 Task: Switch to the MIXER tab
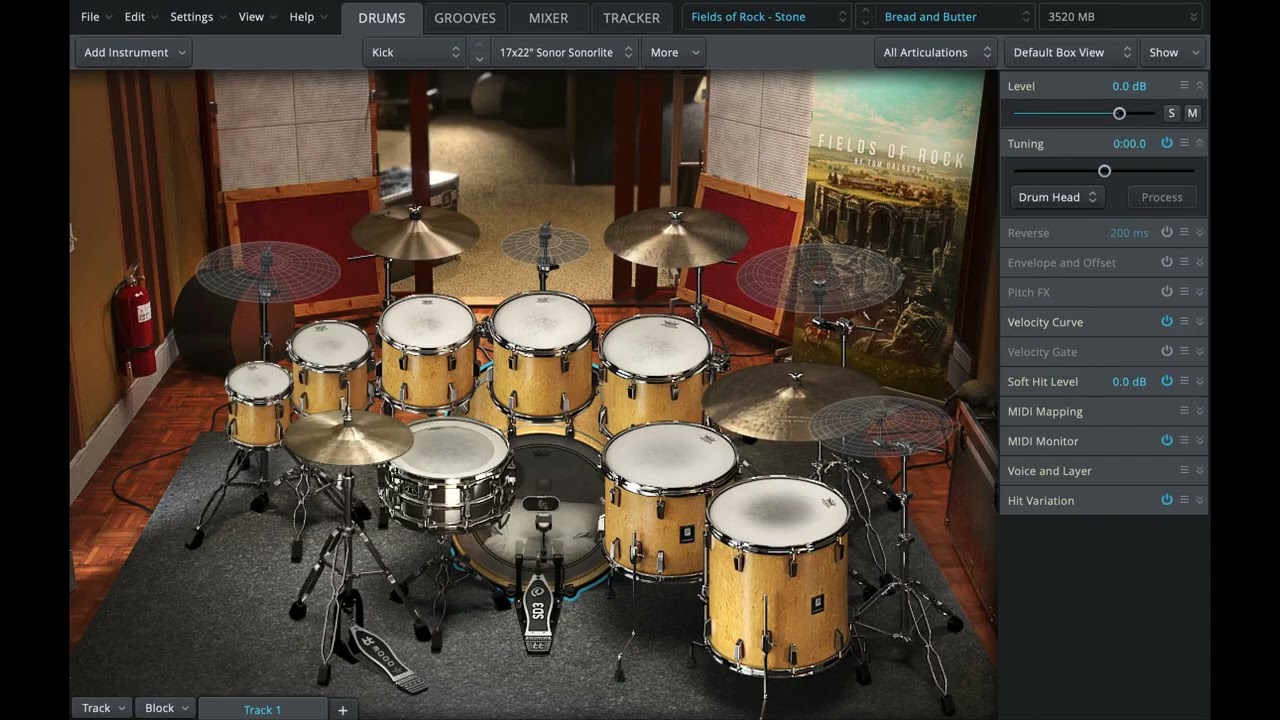(x=548, y=18)
